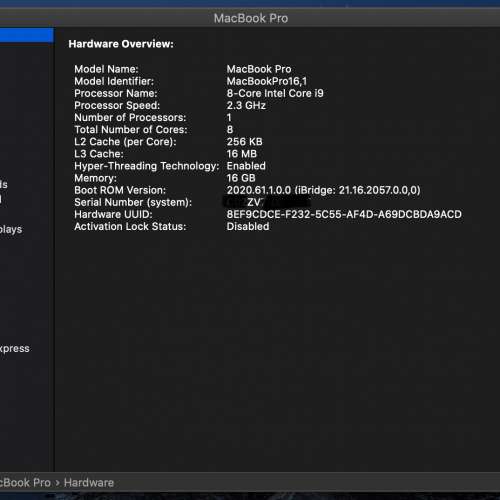The height and width of the screenshot is (500, 500).
Task: Click the '256 KB' value
Action: [245, 142]
